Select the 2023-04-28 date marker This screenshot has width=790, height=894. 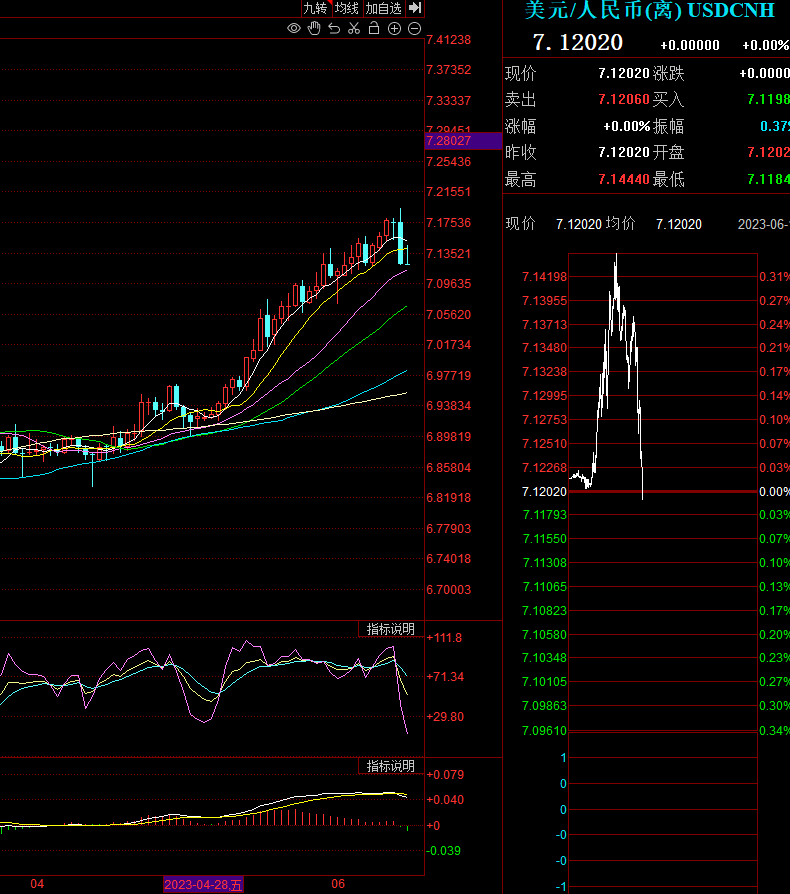click(x=203, y=884)
